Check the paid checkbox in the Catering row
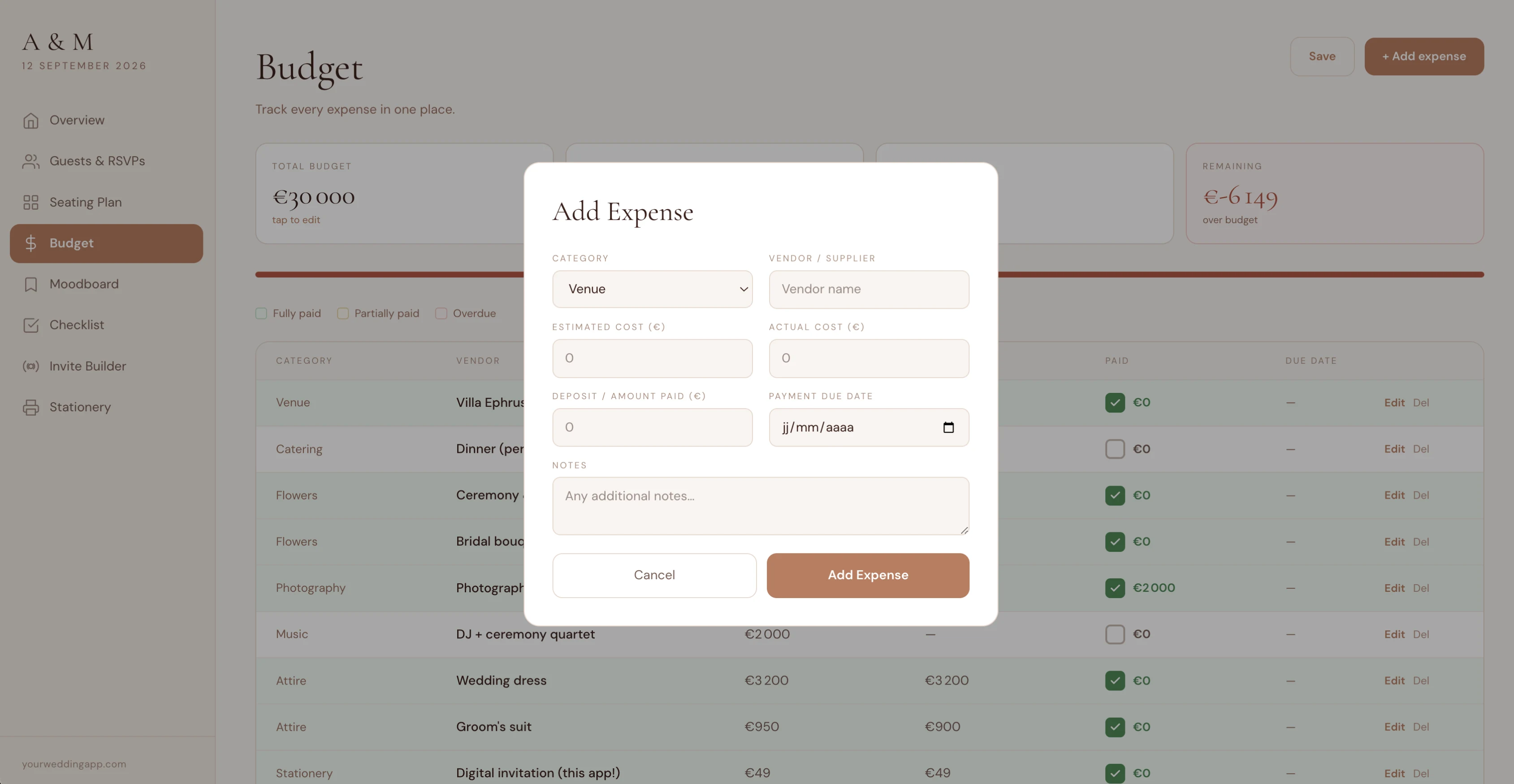This screenshot has width=1514, height=784. (x=1115, y=449)
